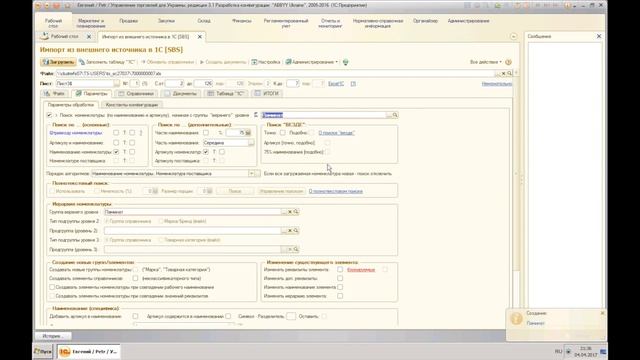The height and width of the screenshot is (360, 640).
Task: Toggle the Артикулу и наименованию checkbox
Action: pos(116,143)
